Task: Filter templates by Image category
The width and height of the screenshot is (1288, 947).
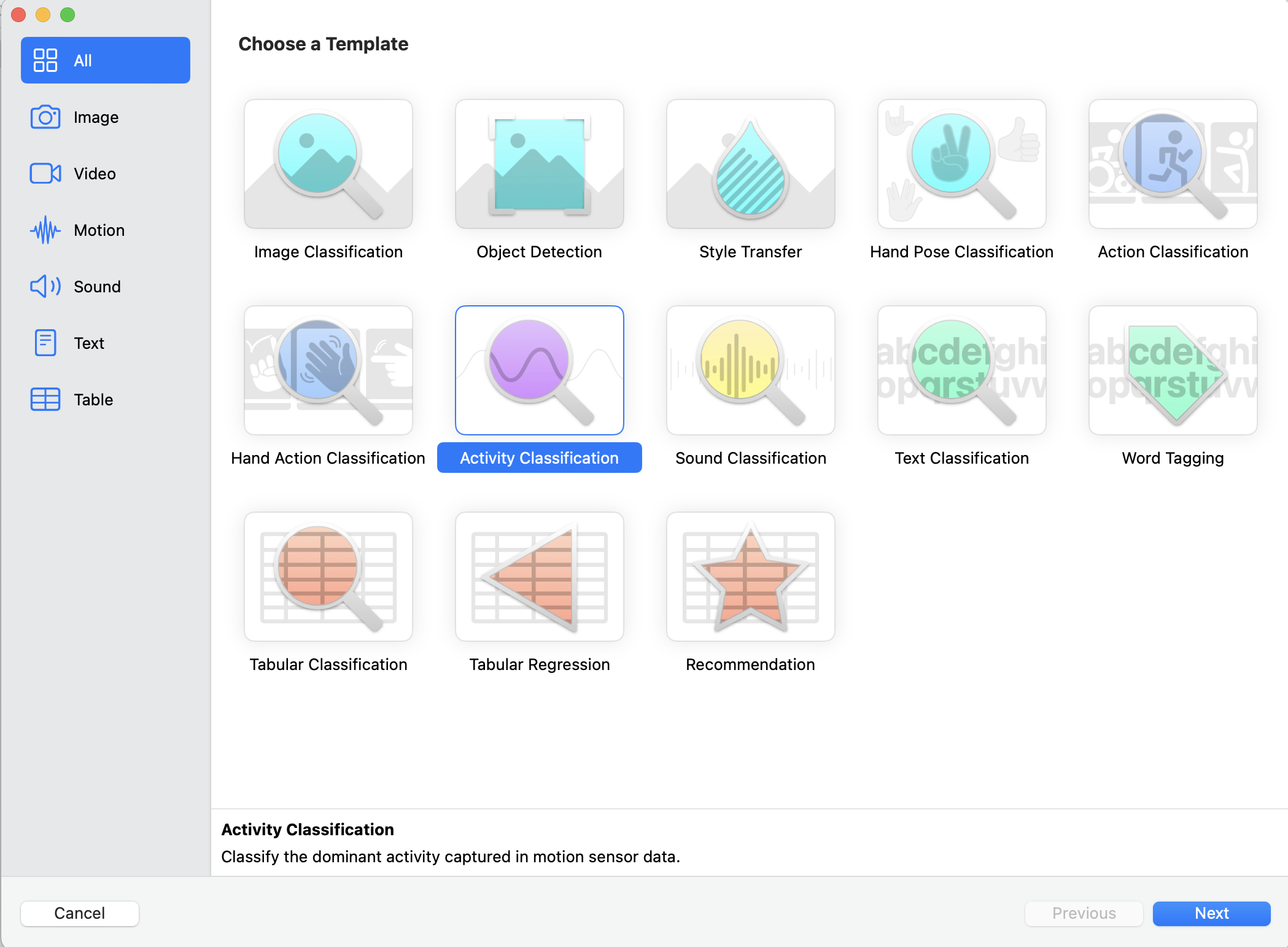Action: (95, 117)
